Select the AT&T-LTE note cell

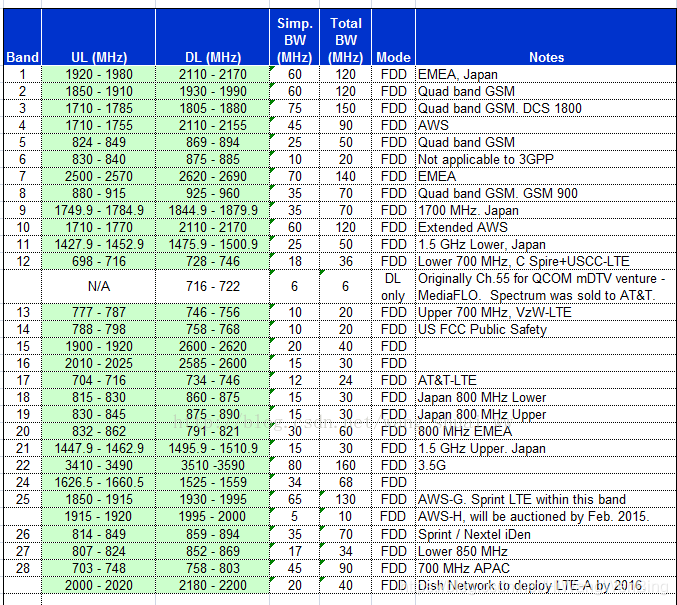click(x=546, y=380)
